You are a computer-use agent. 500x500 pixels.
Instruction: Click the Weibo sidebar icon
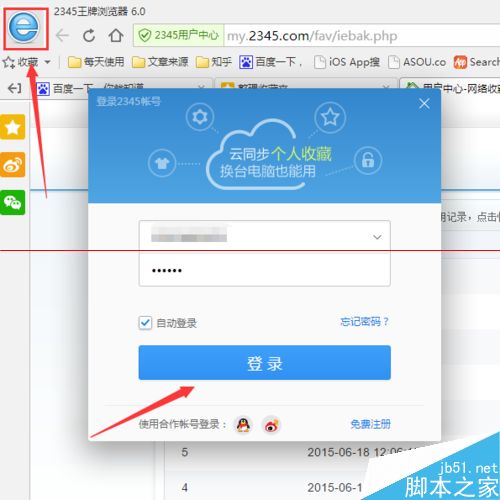(13, 165)
